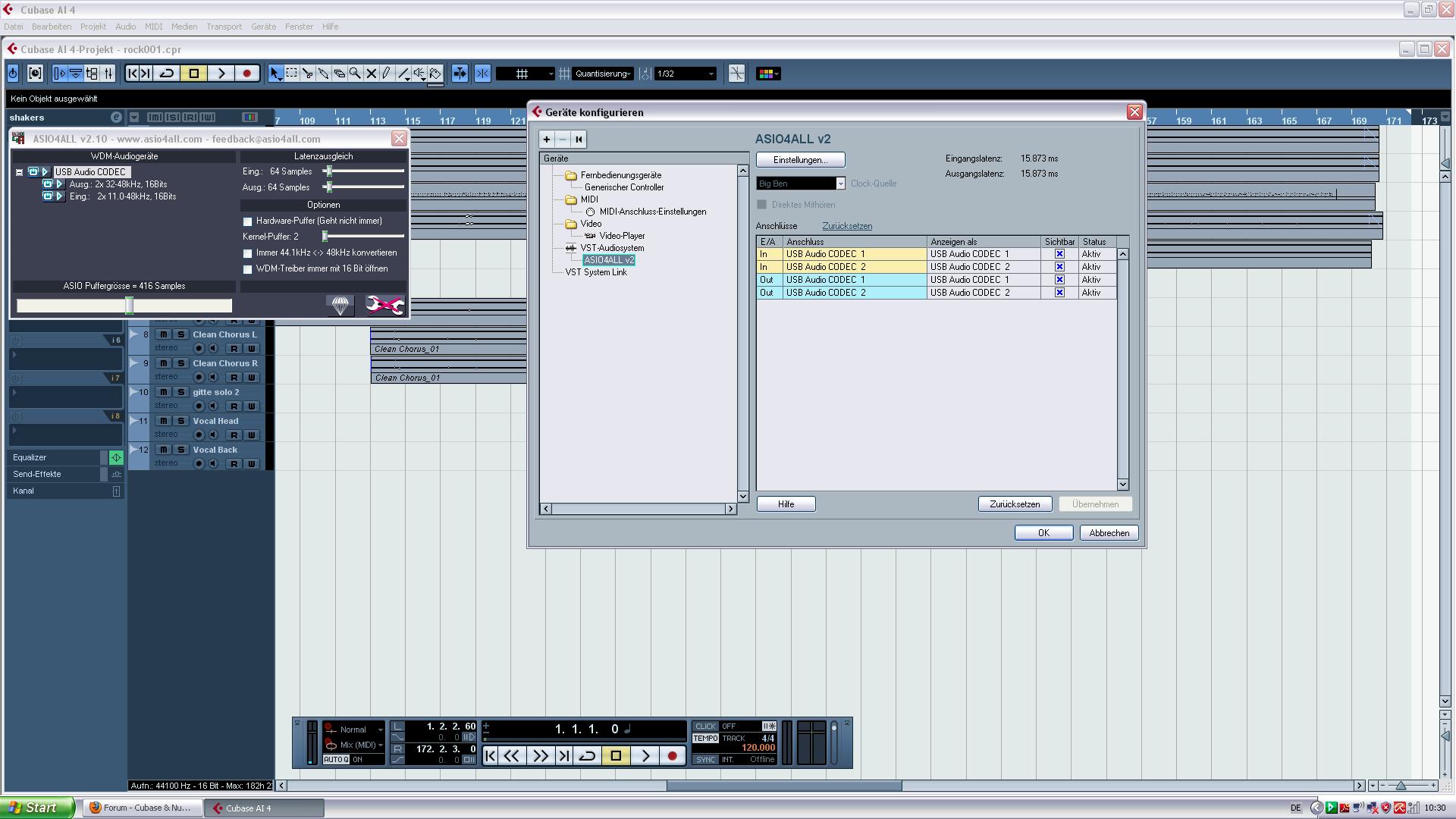Image resolution: width=1456 pixels, height=819 pixels.
Task: Expand the gitte solo 2 track
Action: click(134, 392)
